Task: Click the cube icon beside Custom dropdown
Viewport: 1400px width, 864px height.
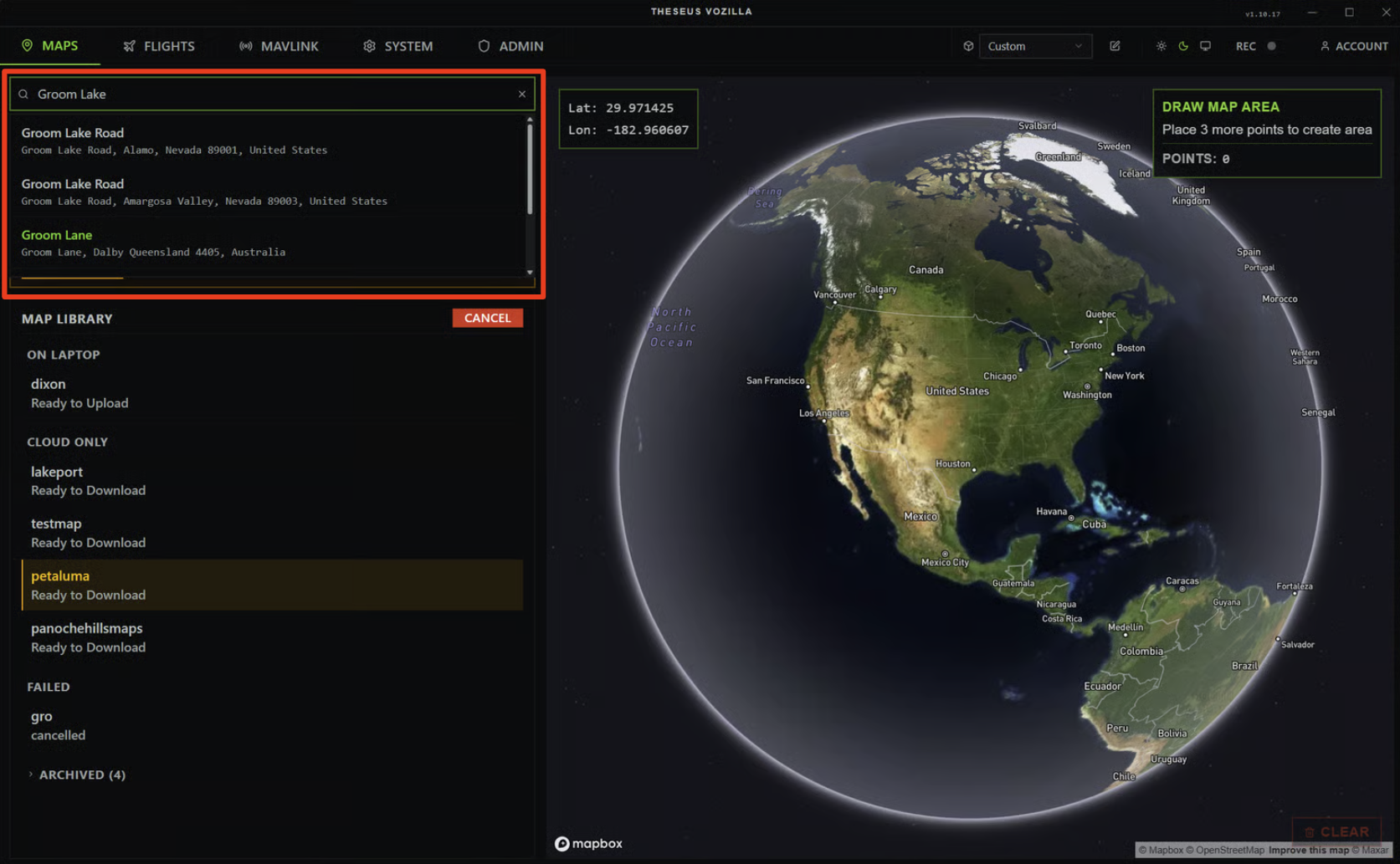Action: 968,46
